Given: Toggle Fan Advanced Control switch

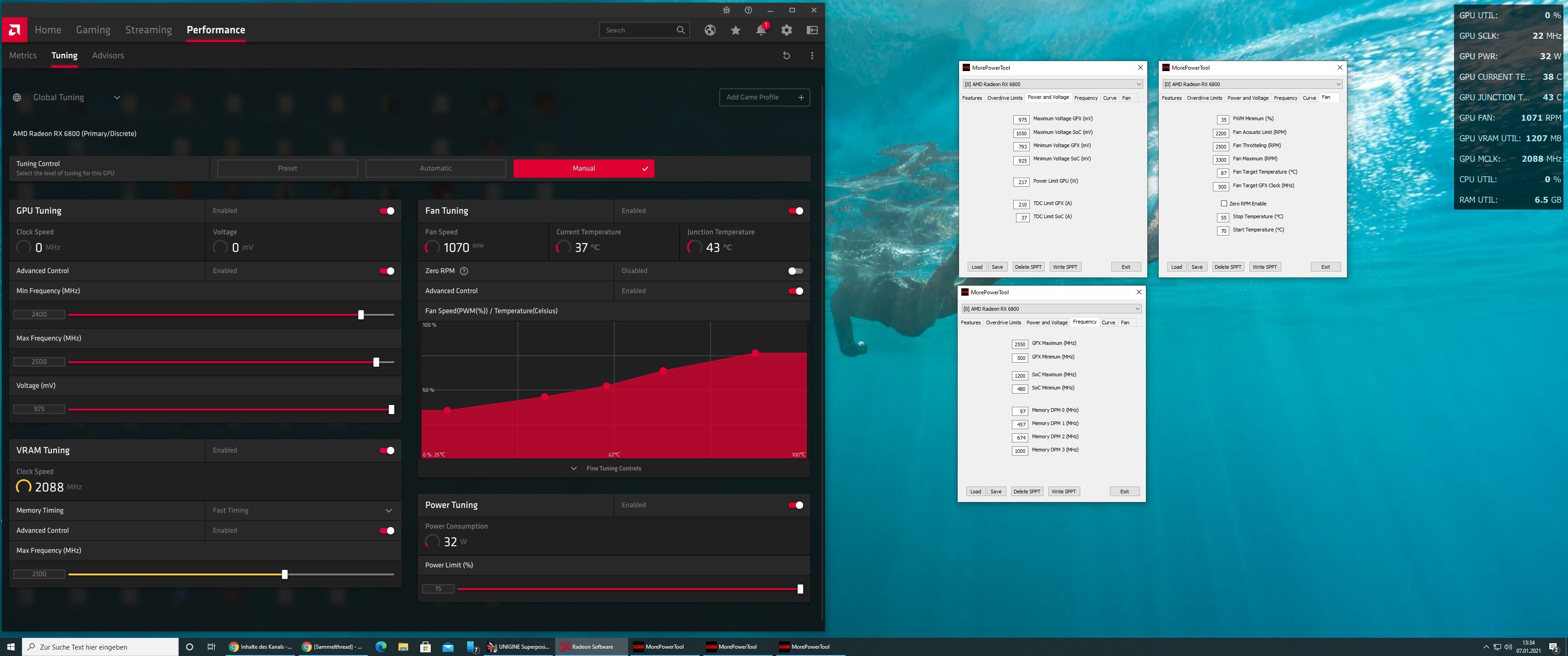Looking at the screenshot, I should pos(795,291).
